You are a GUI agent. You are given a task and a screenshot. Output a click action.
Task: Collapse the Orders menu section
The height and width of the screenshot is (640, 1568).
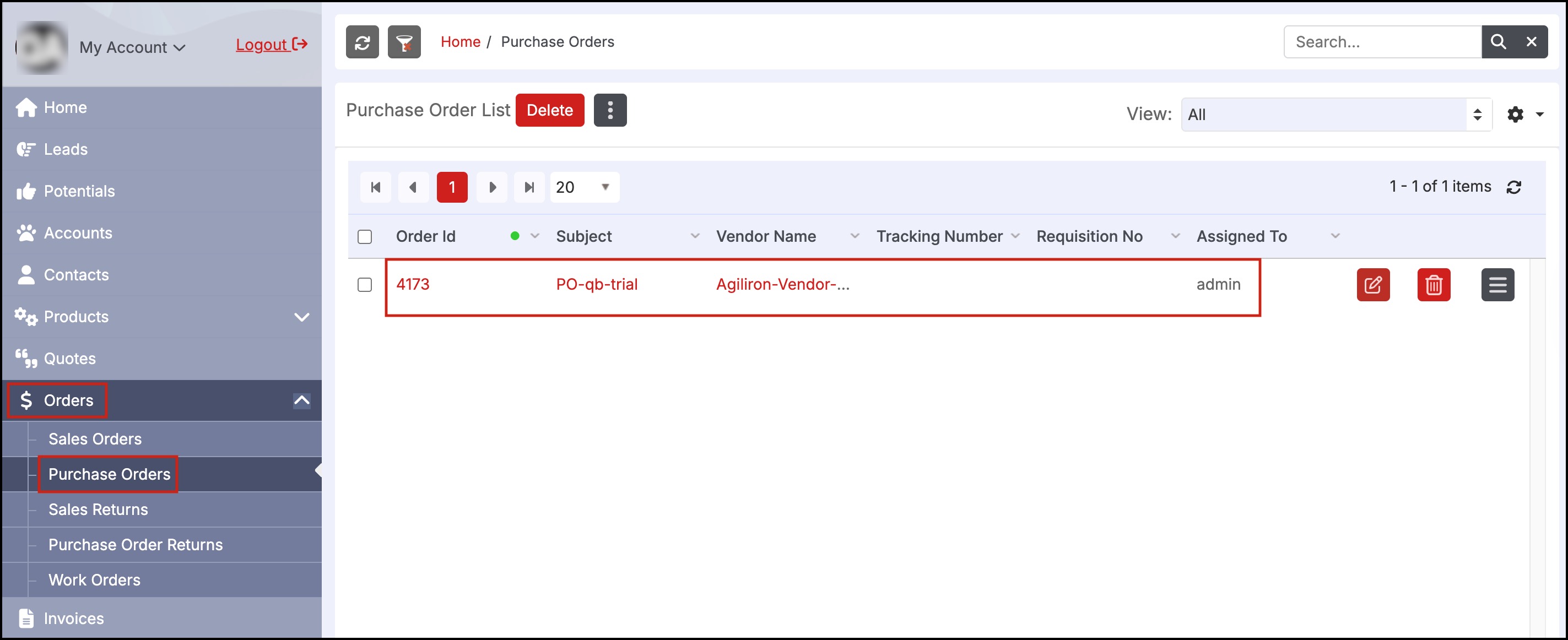(301, 400)
